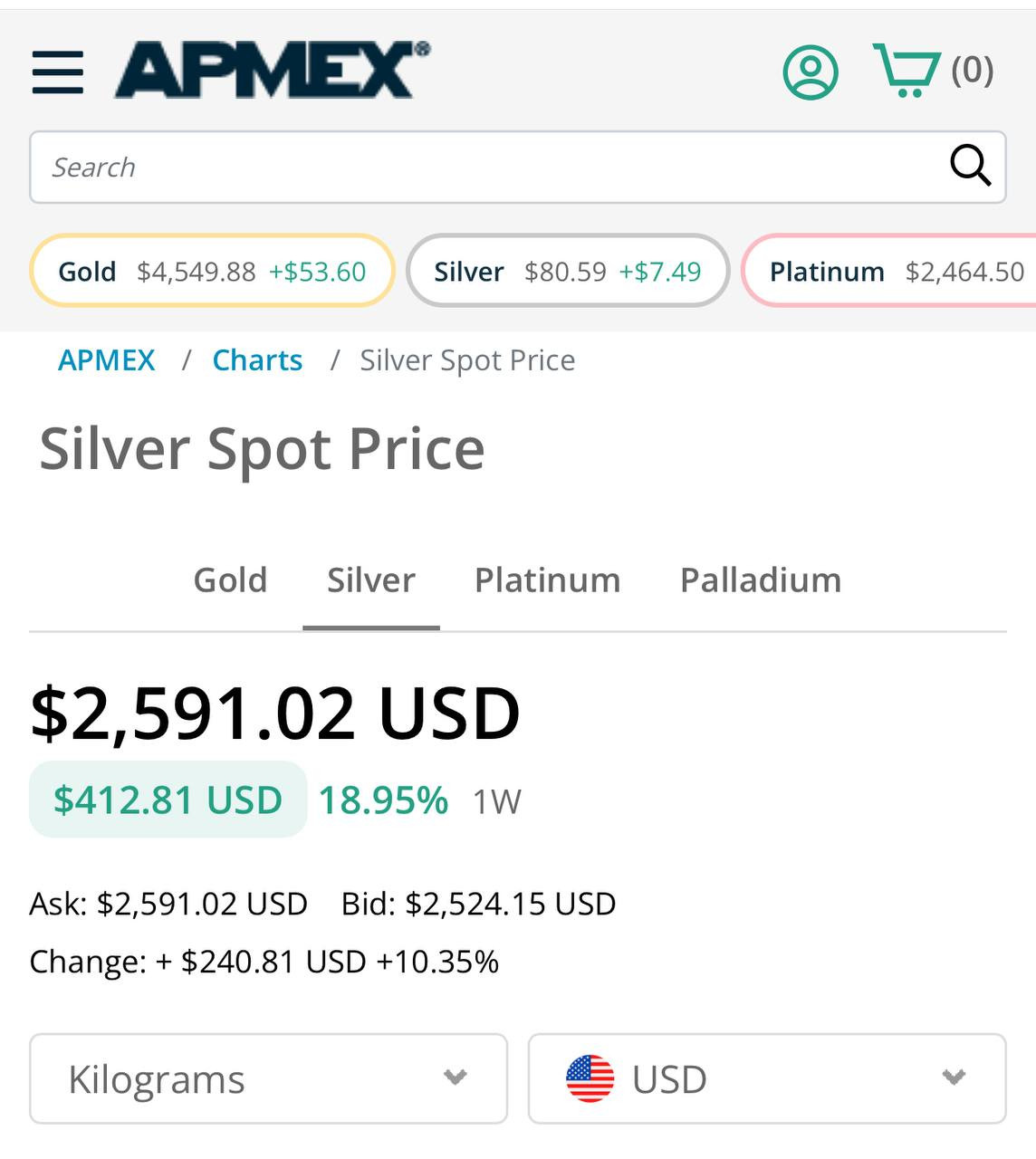The image size is (1036, 1159).
Task: Open the Charts breadcrumb link
Action: coord(257,360)
